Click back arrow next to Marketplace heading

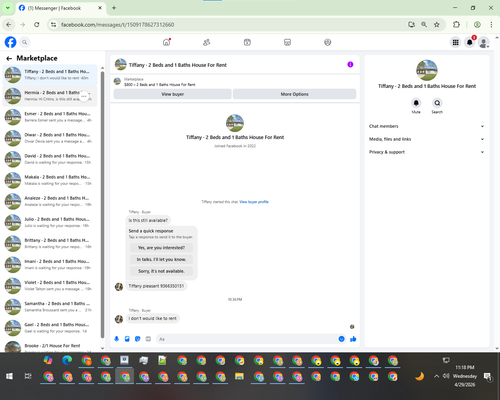(x=9, y=58)
